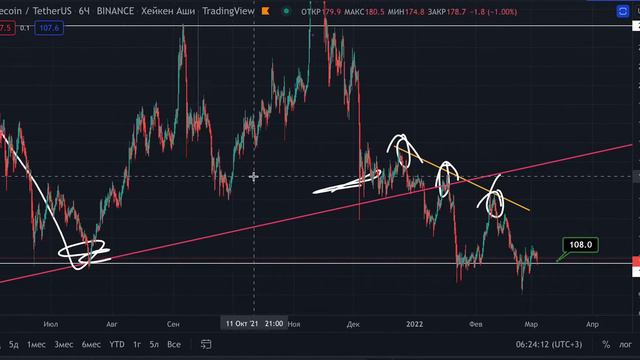This screenshot has width=640, height=360.
Task: Click the Авг label on time axis
Action: click(x=111, y=324)
